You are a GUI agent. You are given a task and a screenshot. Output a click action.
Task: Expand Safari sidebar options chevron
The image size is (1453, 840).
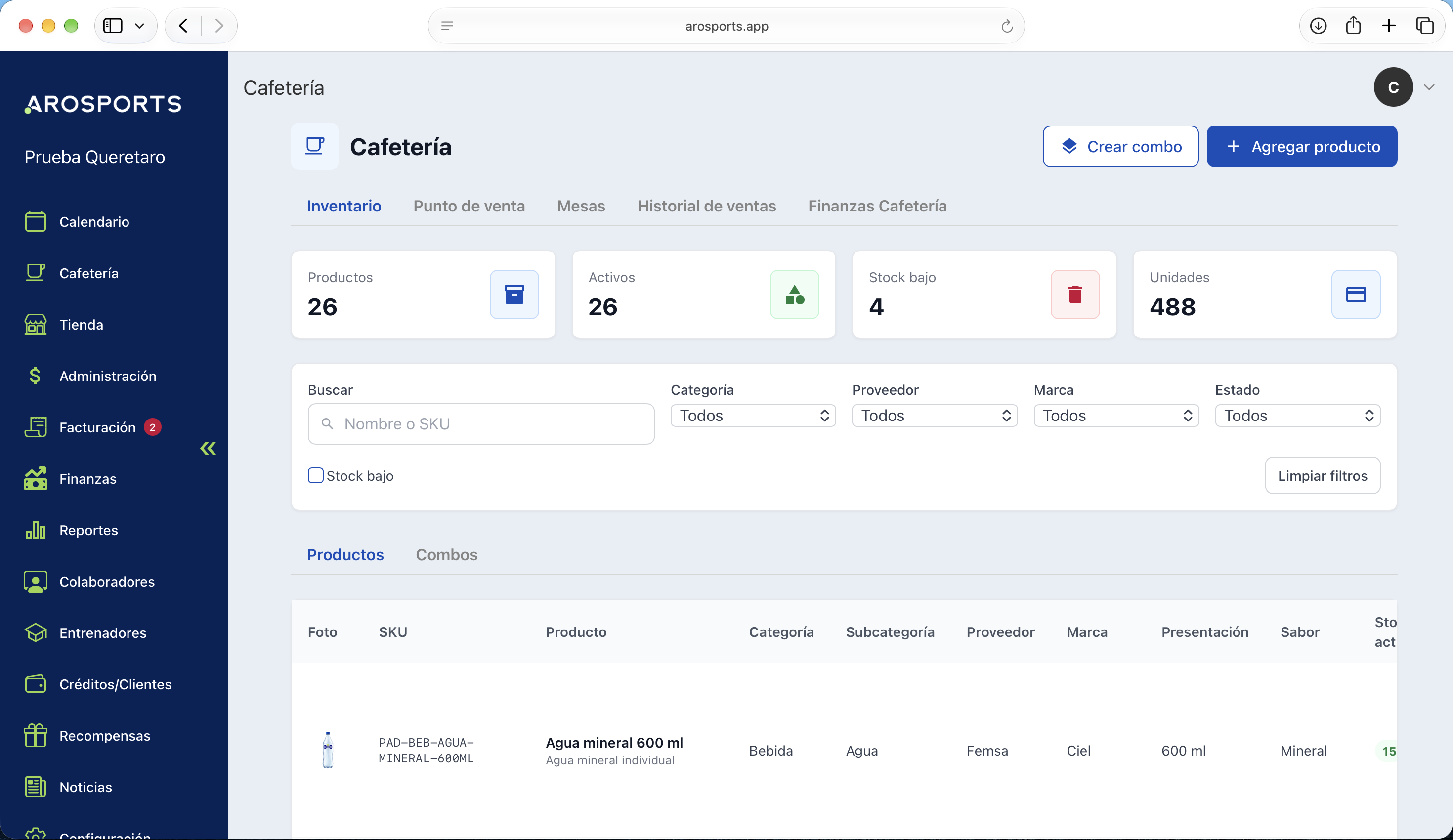[139, 26]
